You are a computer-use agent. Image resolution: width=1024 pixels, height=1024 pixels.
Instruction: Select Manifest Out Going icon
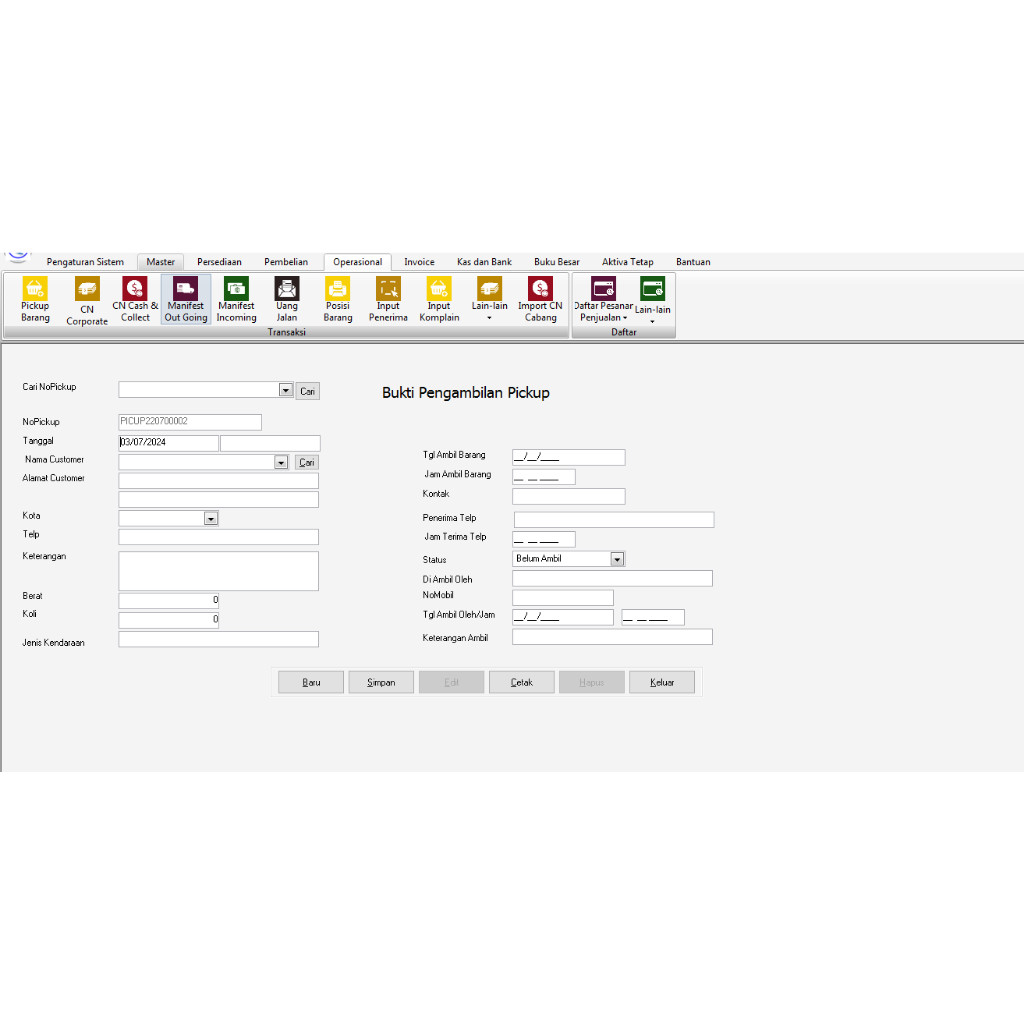click(x=185, y=299)
